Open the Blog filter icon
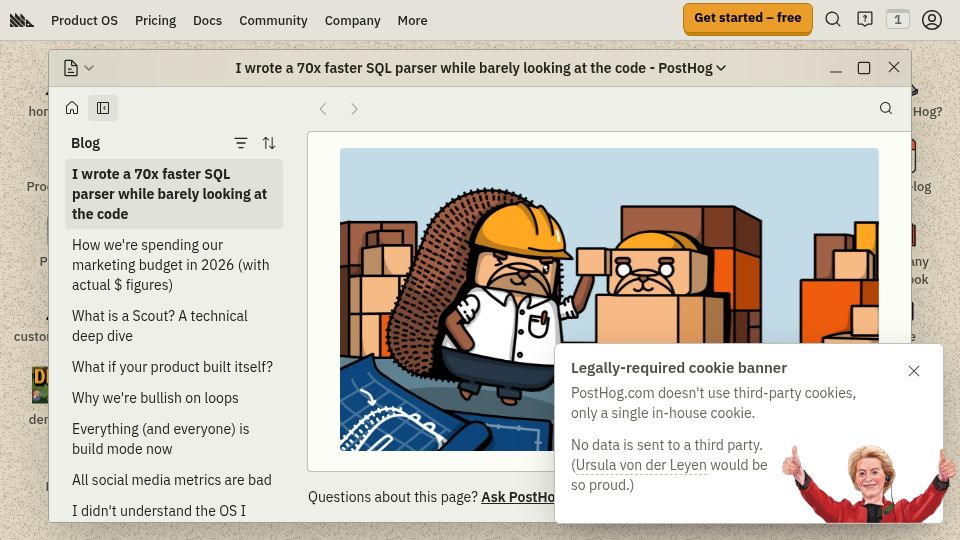 tap(241, 143)
